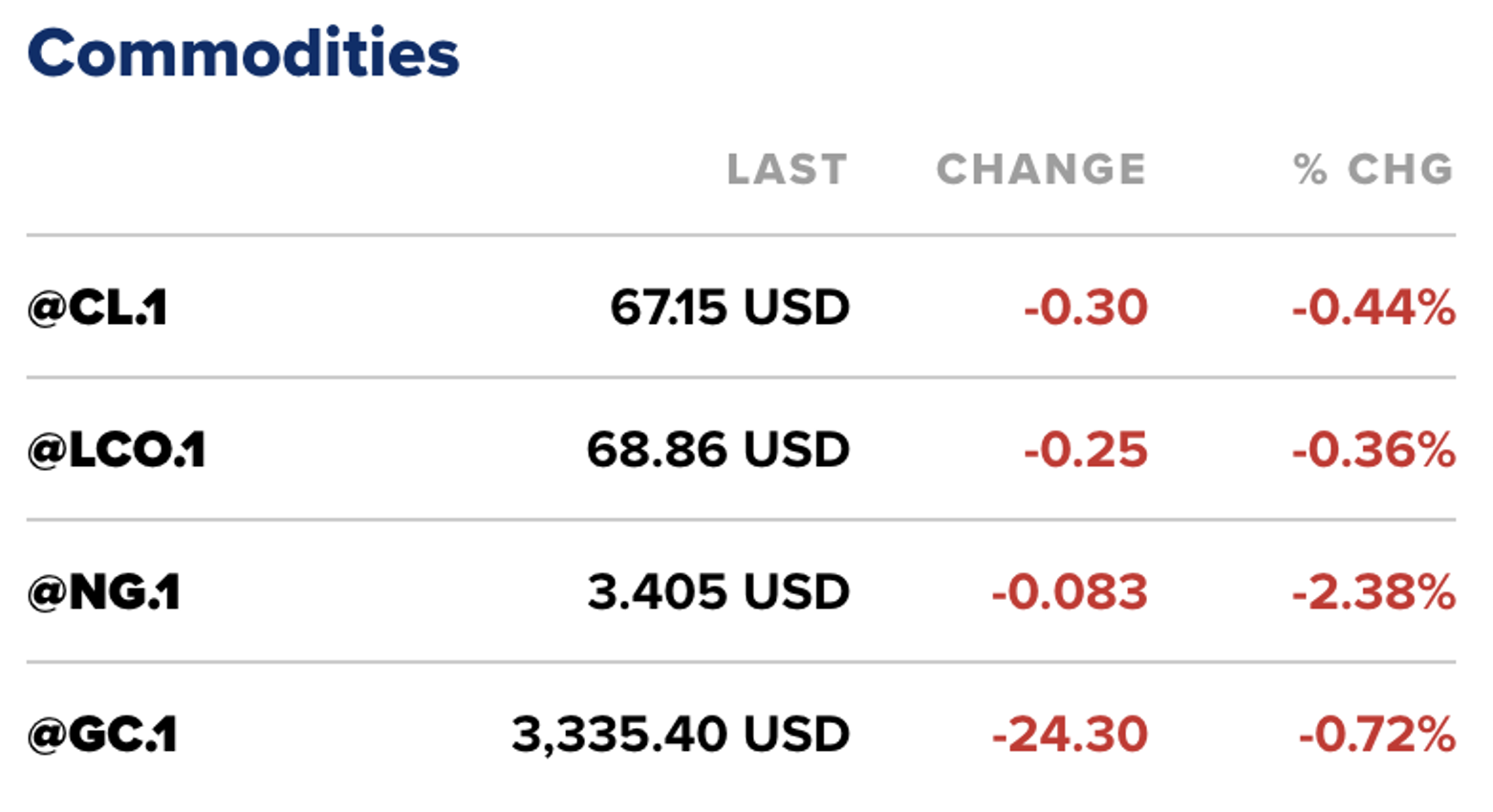Click the 67.15 USD last price
Image resolution: width=1493 pixels, height=812 pixels.
point(729,308)
